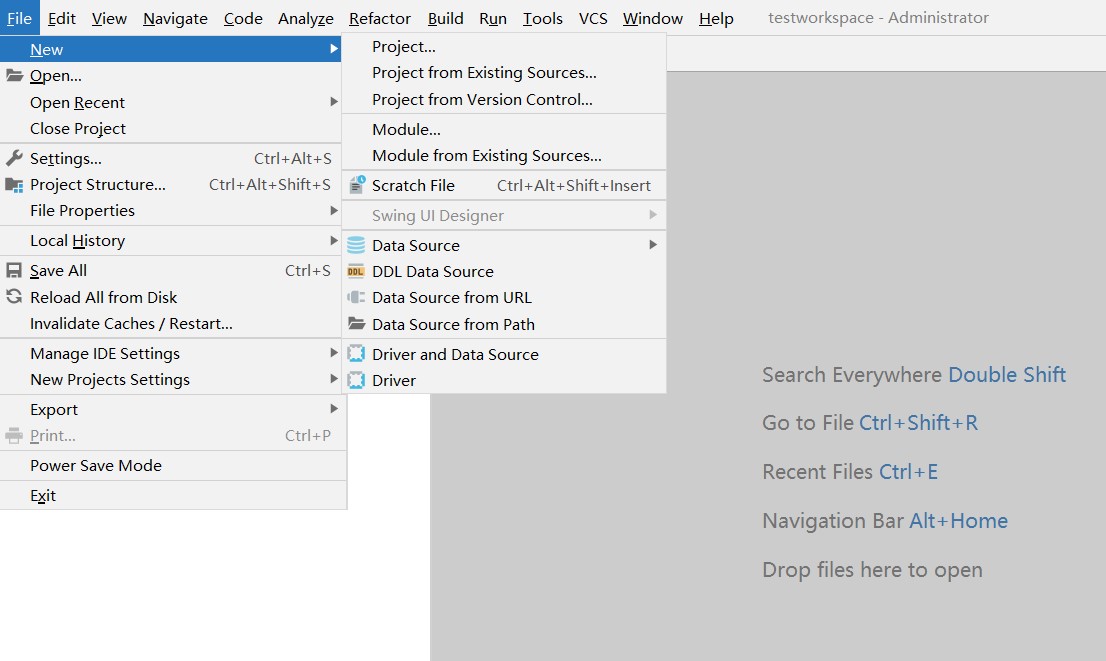Open the Window menu
This screenshot has width=1106, height=661.
pyautogui.click(x=652, y=18)
